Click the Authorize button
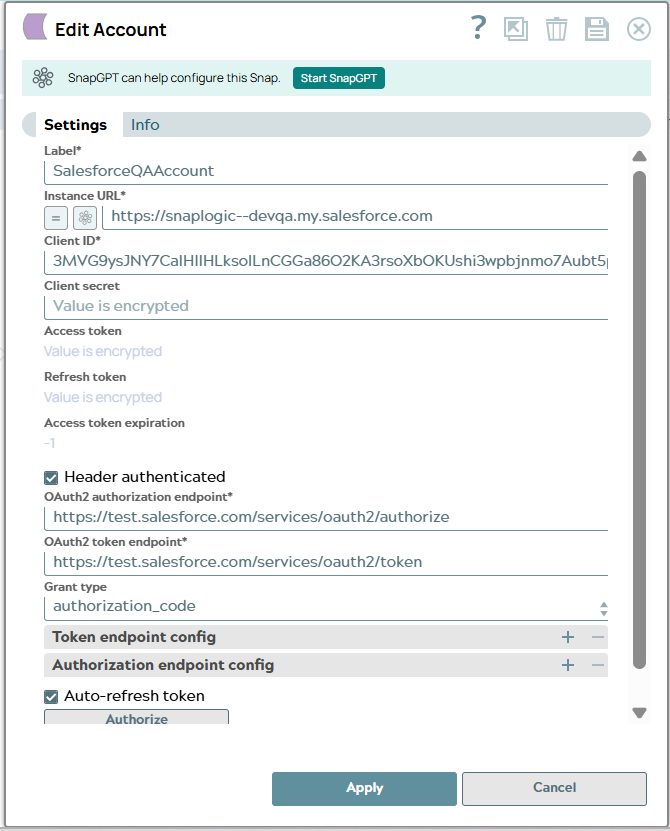 pyautogui.click(x=136, y=718)
